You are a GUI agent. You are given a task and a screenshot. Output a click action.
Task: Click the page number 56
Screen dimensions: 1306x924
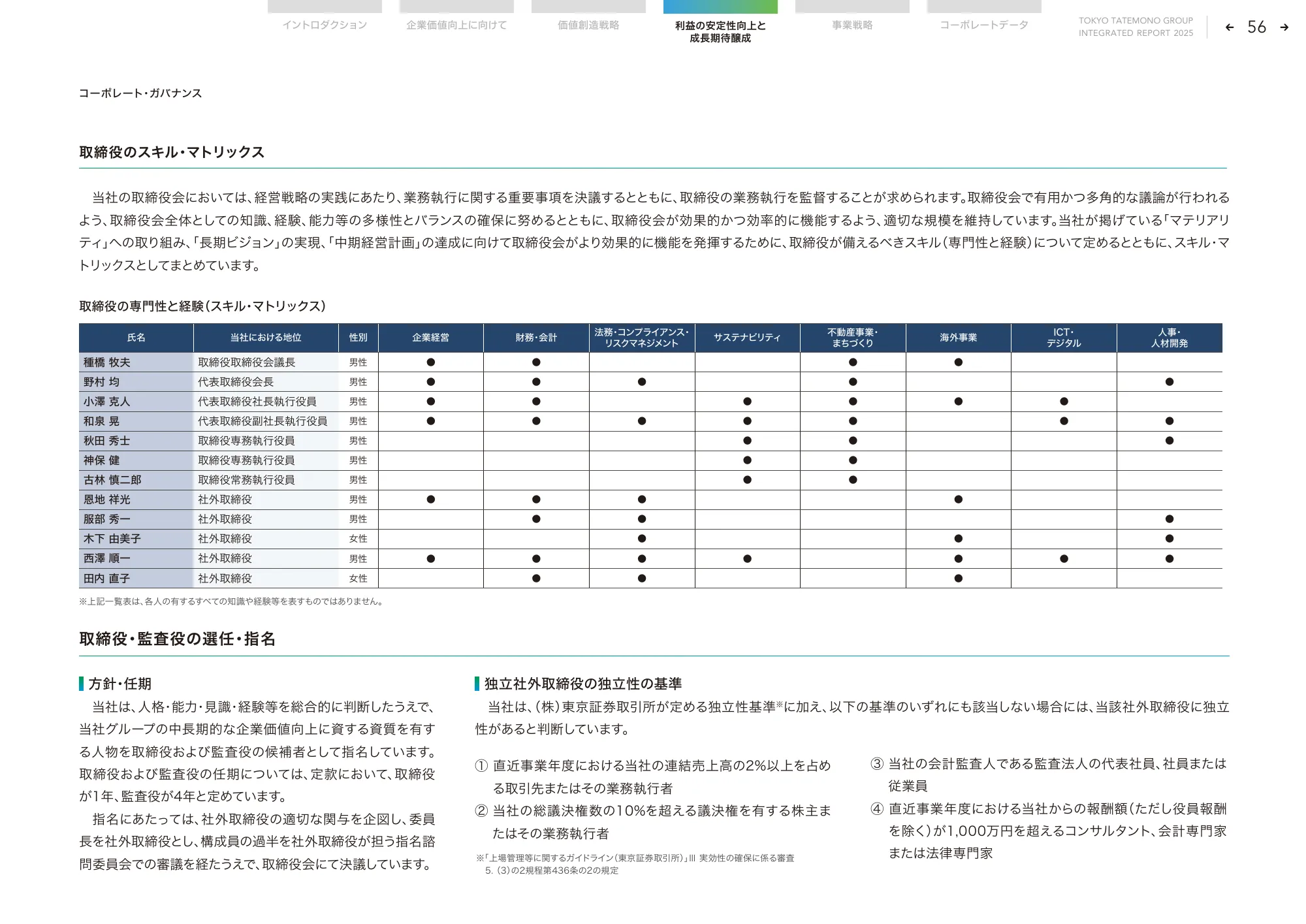click(x=1256, y=27)
